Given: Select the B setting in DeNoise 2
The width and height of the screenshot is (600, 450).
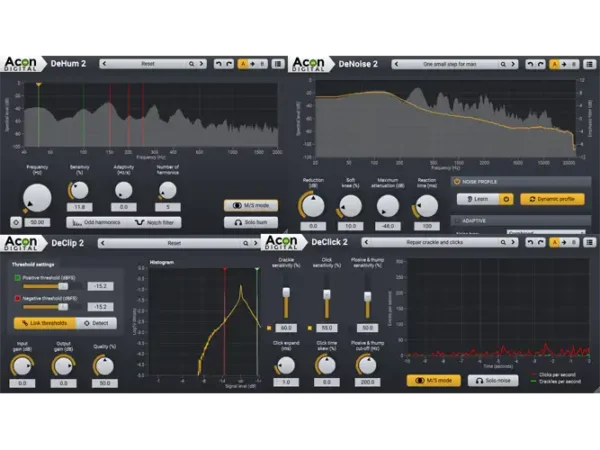Looking at the screenshot, I should [x=574, y=64].
